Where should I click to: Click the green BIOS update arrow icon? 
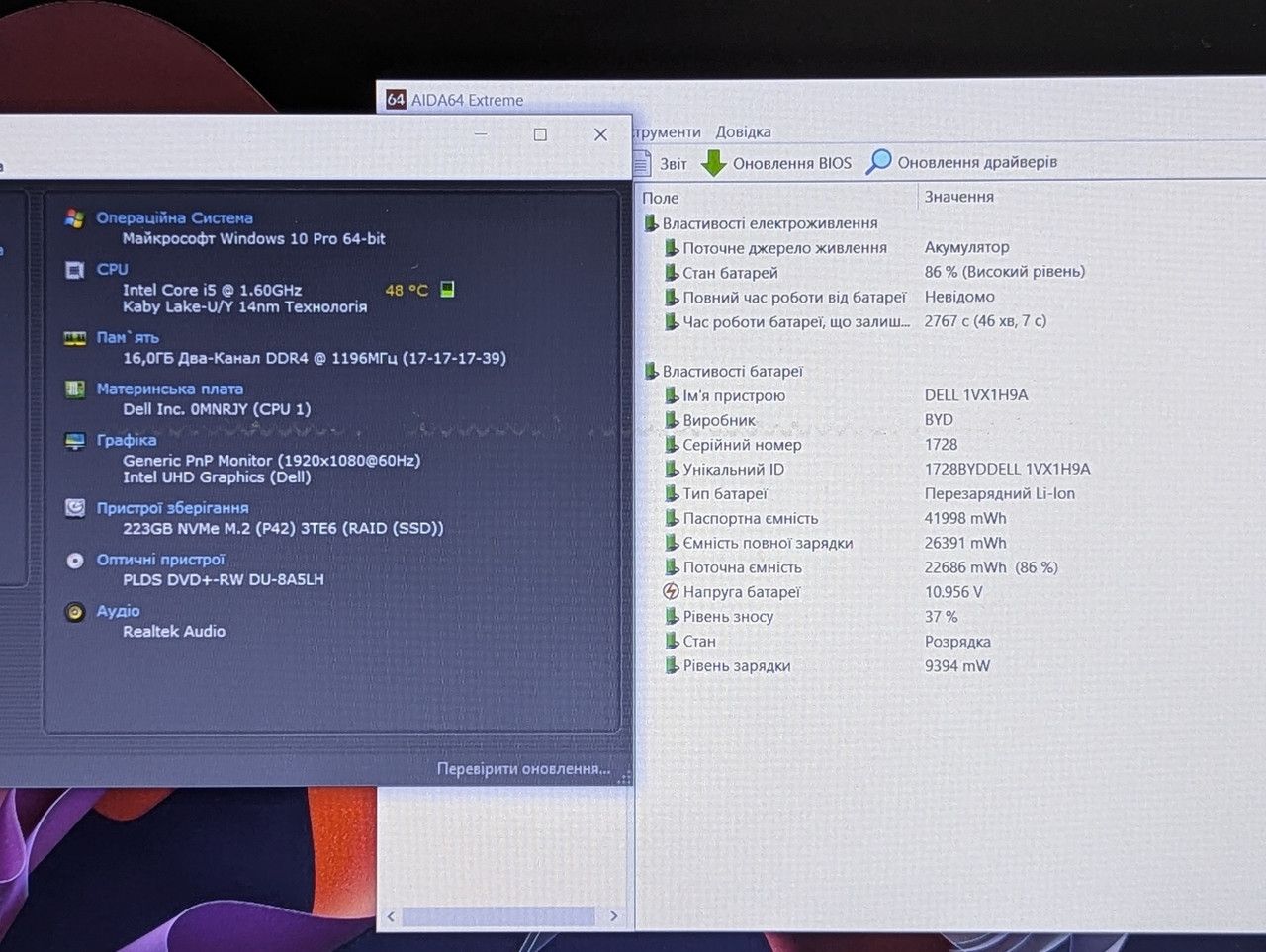pos(714,163)
